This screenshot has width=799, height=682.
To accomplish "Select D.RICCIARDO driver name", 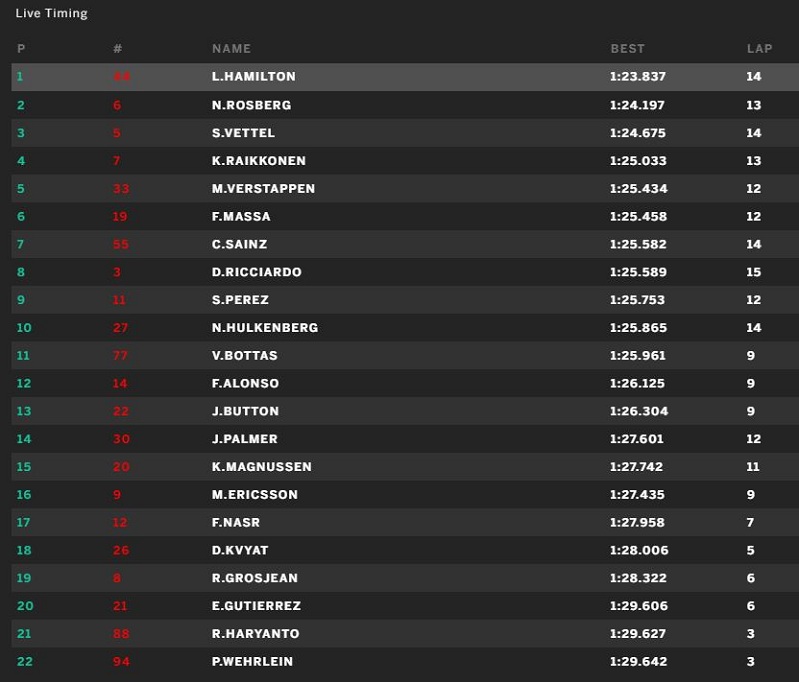I will pos(256,272).
